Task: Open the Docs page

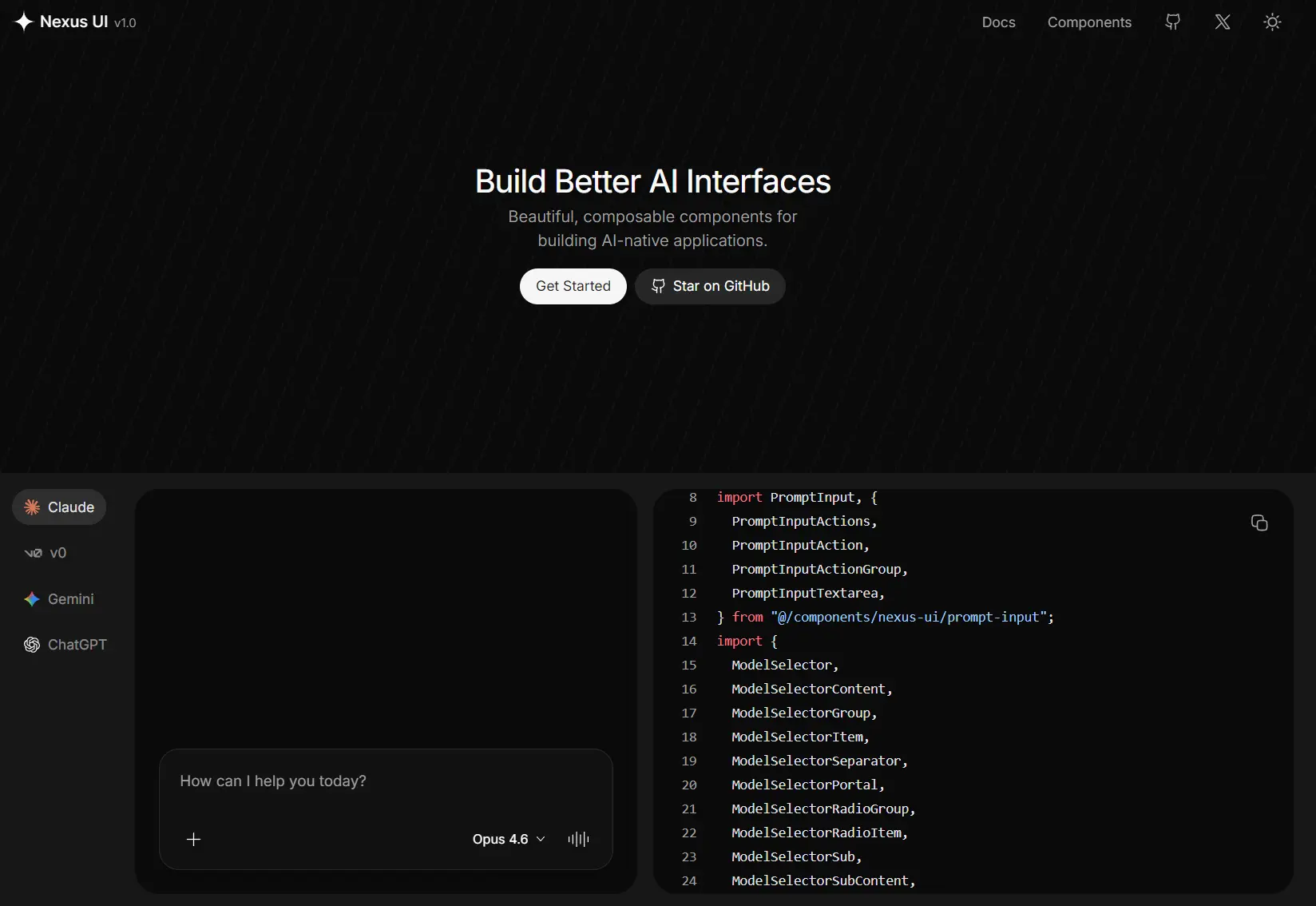Action: click(x=997, y=22)
